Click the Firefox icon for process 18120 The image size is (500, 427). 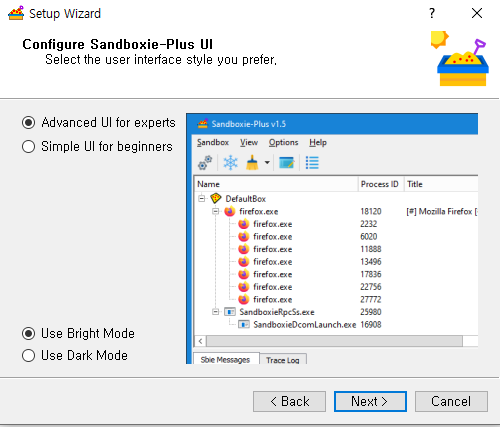pyautogui.click(x=230, y=211)
